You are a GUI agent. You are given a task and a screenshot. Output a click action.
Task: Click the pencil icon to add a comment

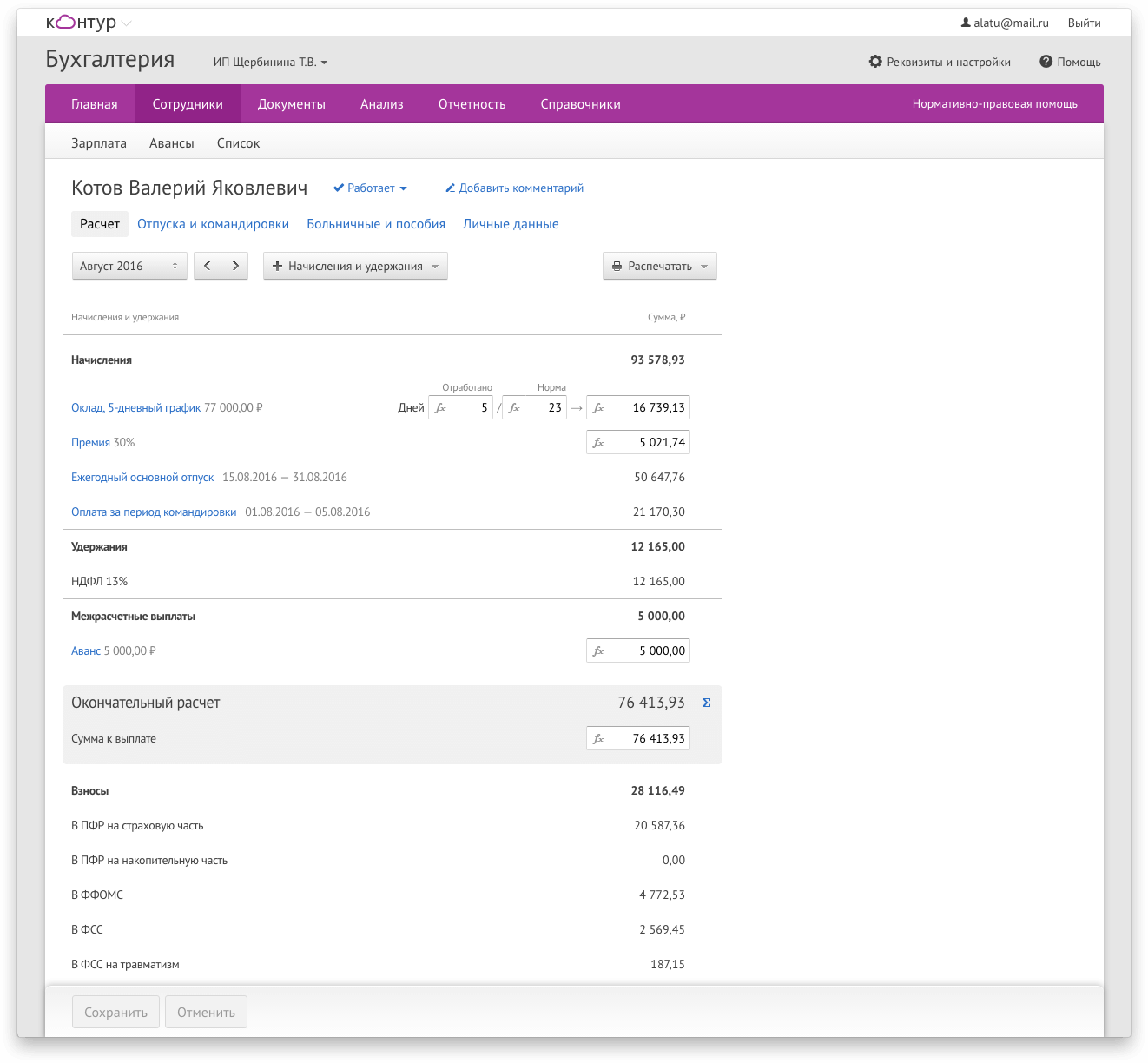(x=450, y=188)
